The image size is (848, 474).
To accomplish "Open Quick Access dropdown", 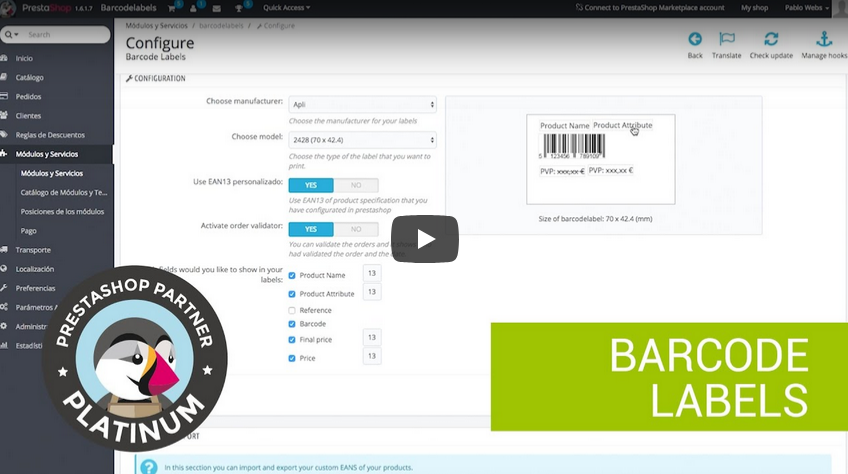I will 286,8.
